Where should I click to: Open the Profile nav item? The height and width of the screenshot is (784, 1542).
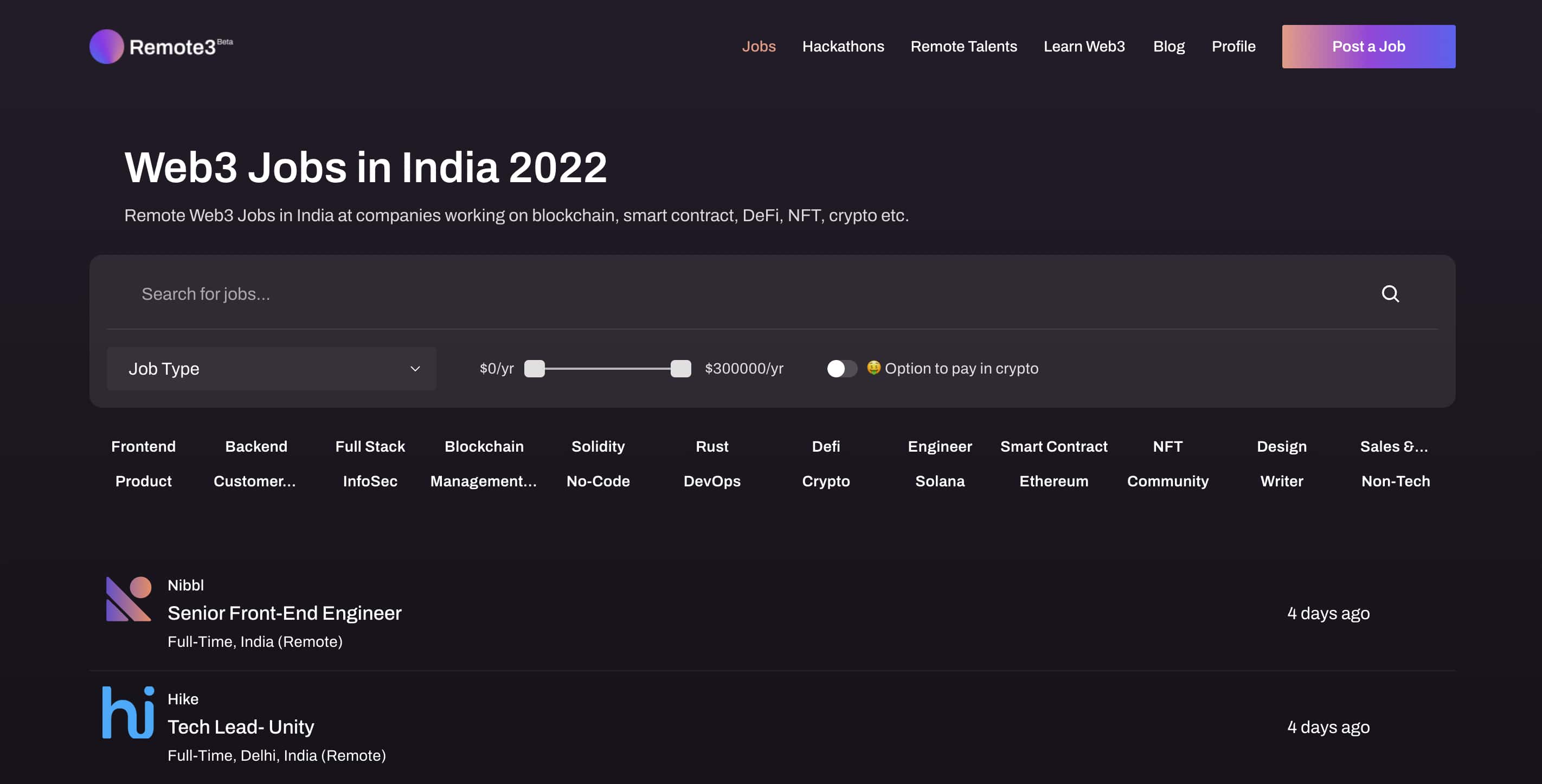[x=1233, y=46]
